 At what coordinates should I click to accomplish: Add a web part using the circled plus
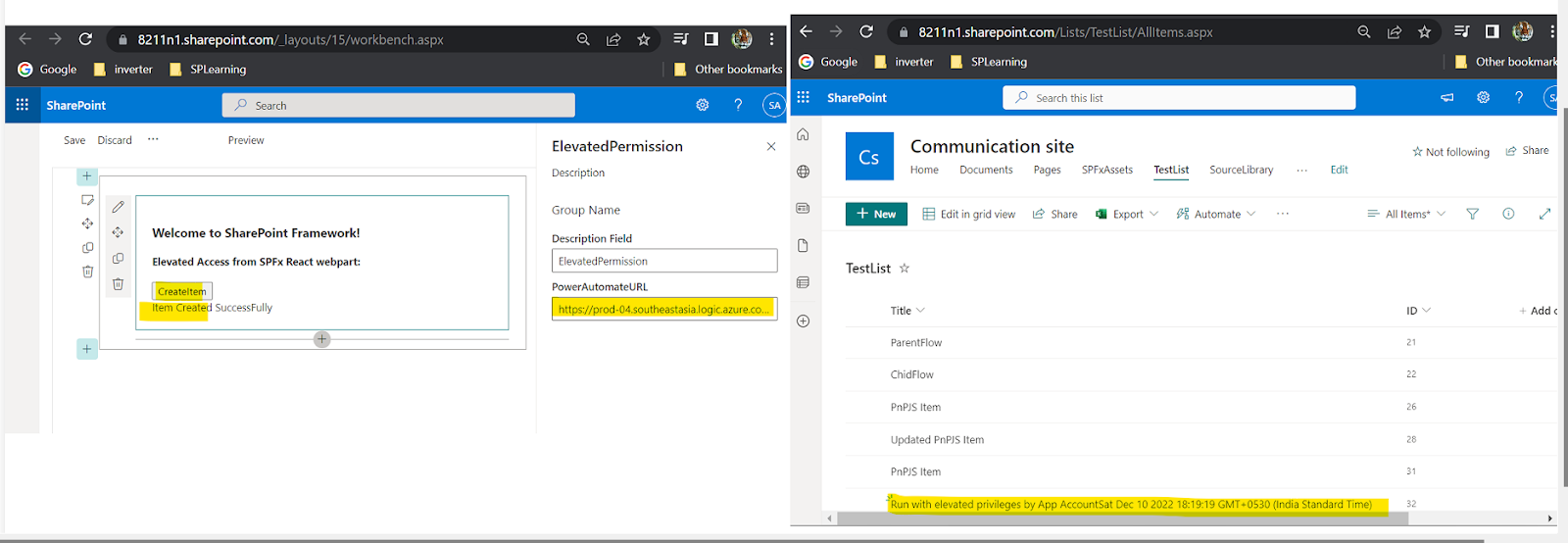point(321,339)
